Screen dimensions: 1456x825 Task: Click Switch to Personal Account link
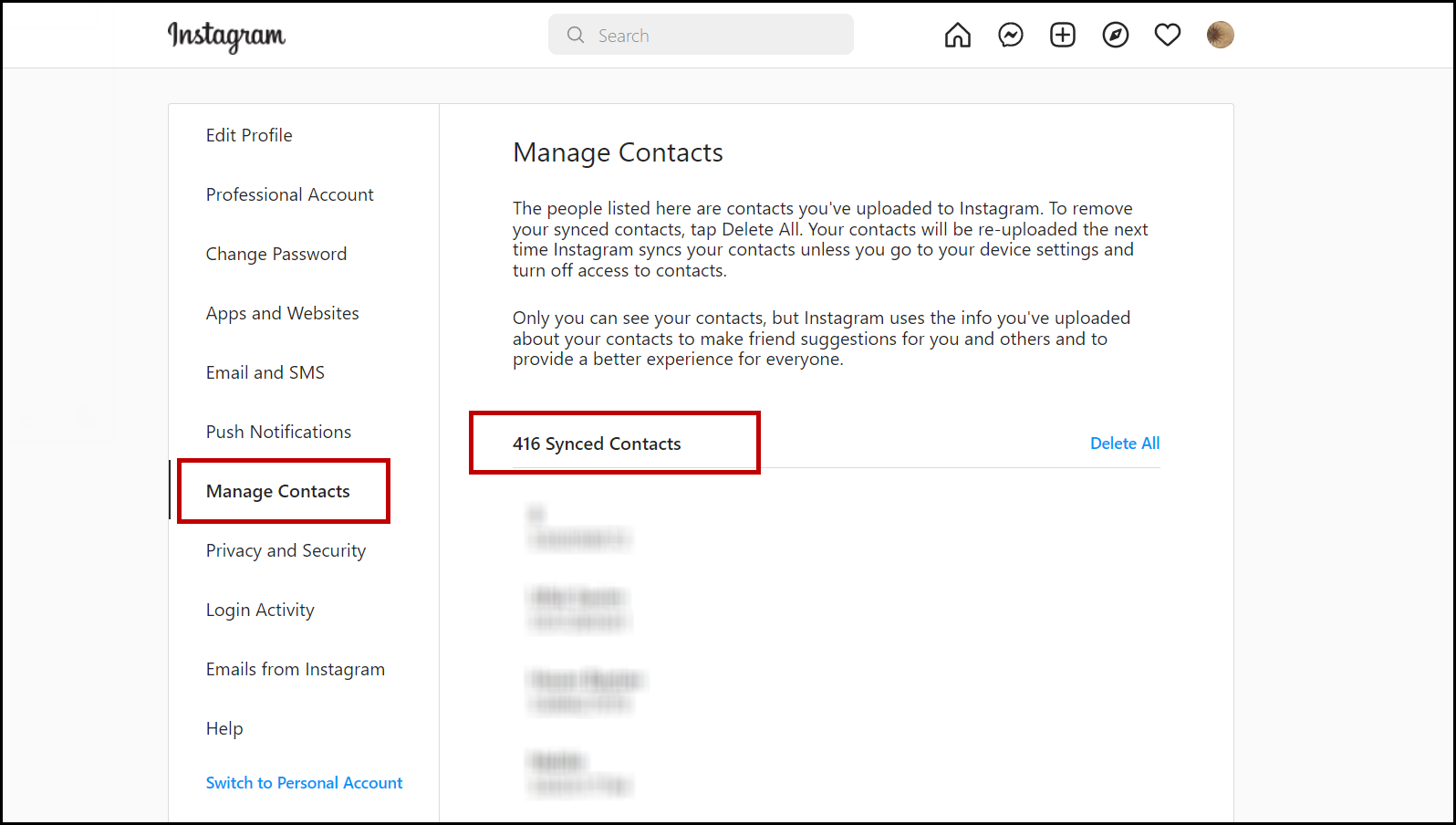(305, 783)
